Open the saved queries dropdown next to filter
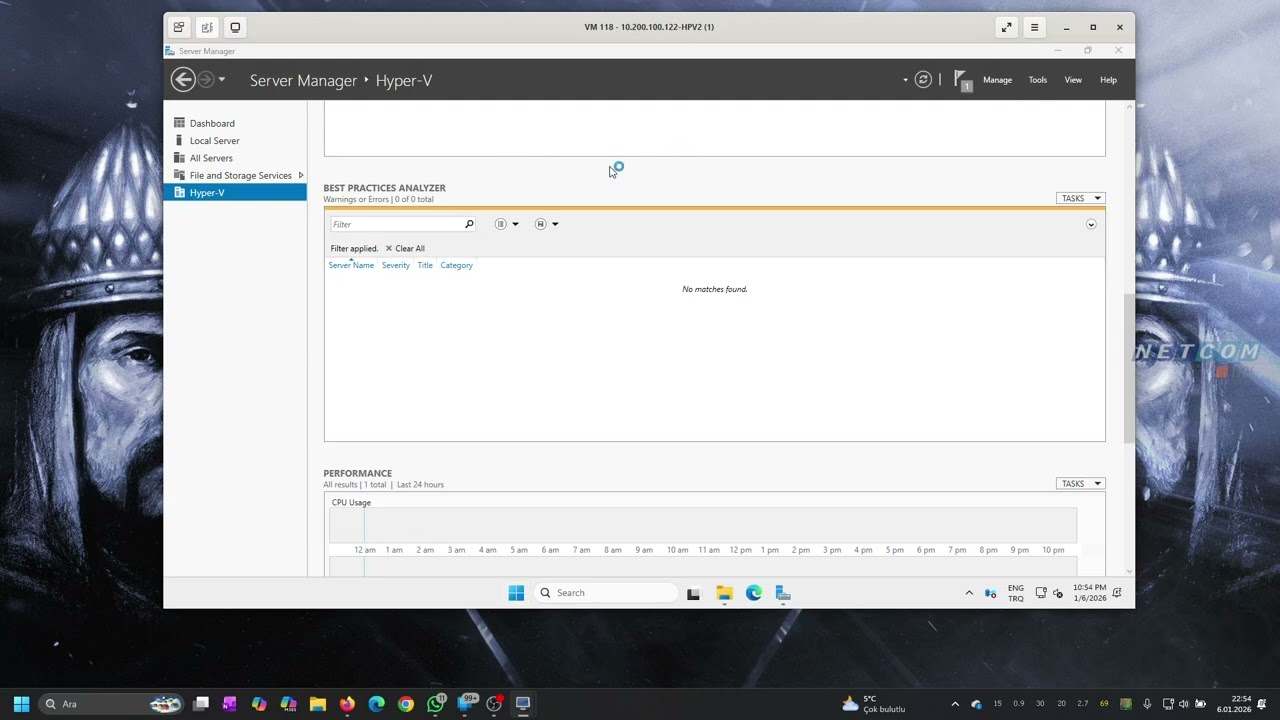The image size is (1280, 720). point(546,224)
